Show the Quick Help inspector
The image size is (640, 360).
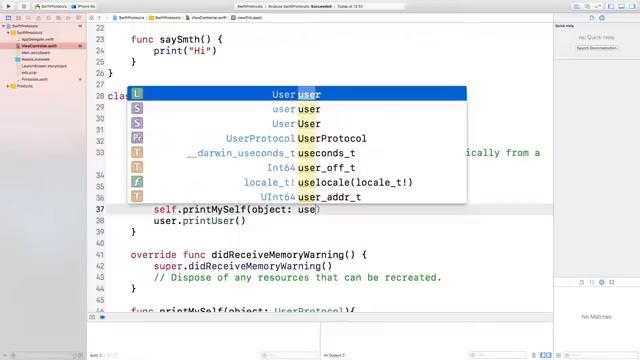click(x=602, y=18)
